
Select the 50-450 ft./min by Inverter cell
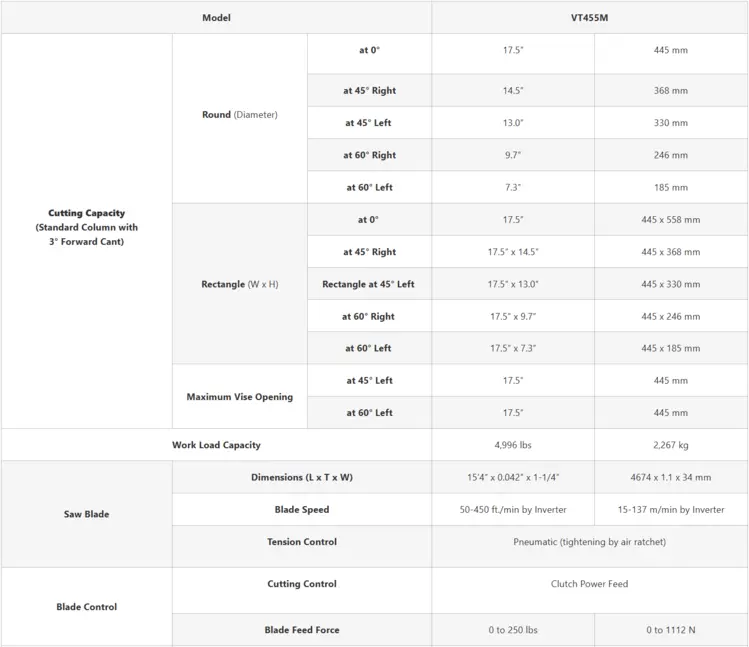point(513,509)
